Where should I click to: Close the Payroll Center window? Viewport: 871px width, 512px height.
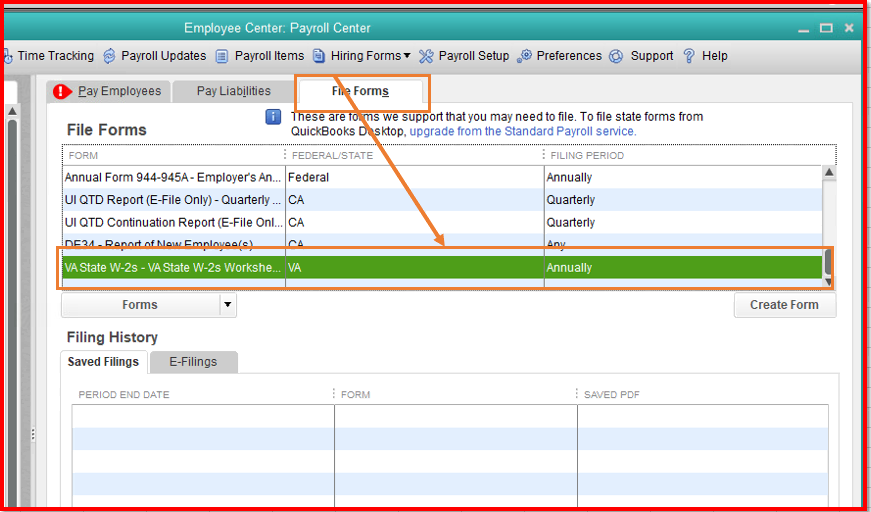coord(849,28)
